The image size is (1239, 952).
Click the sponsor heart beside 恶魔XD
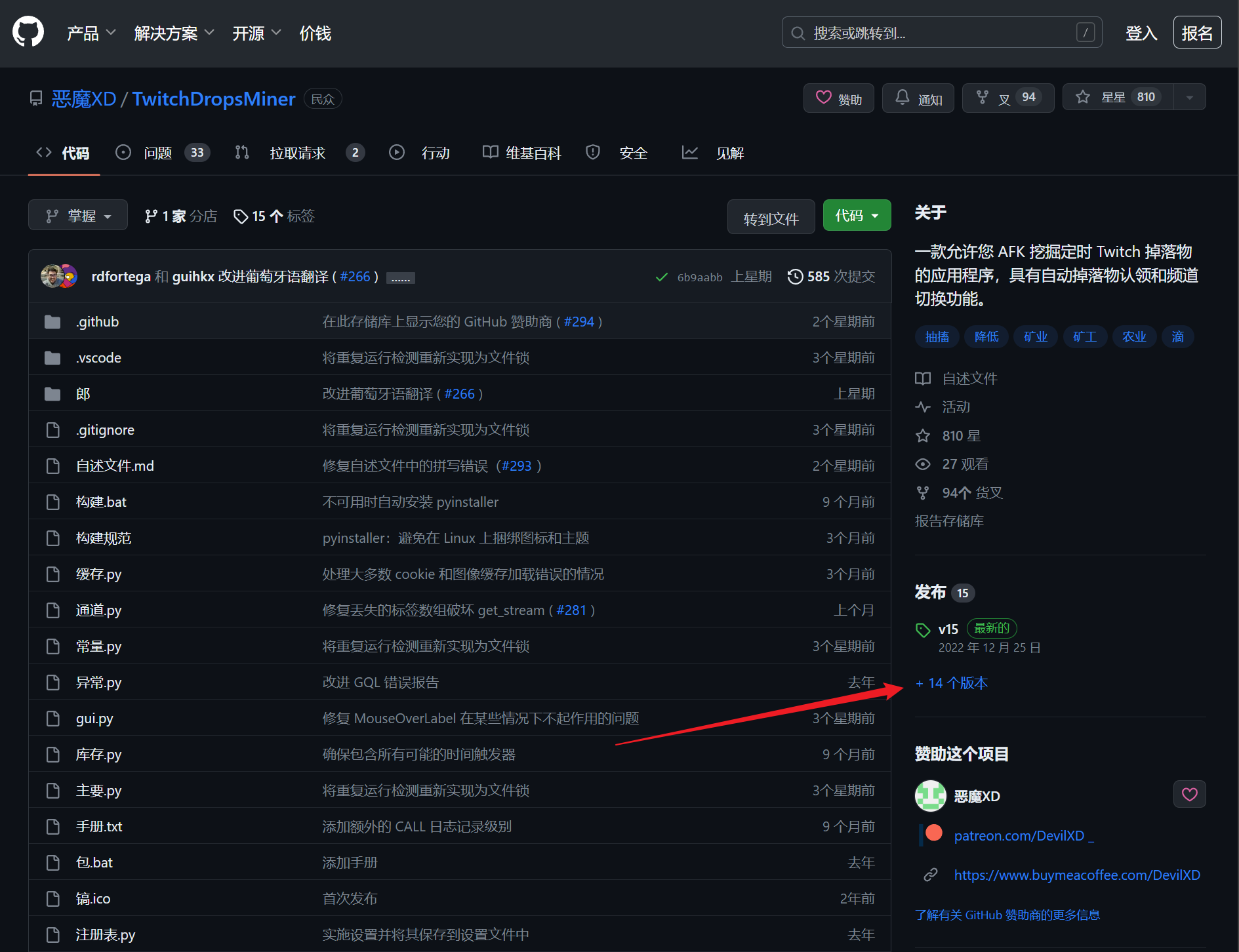click(1189, 794)
